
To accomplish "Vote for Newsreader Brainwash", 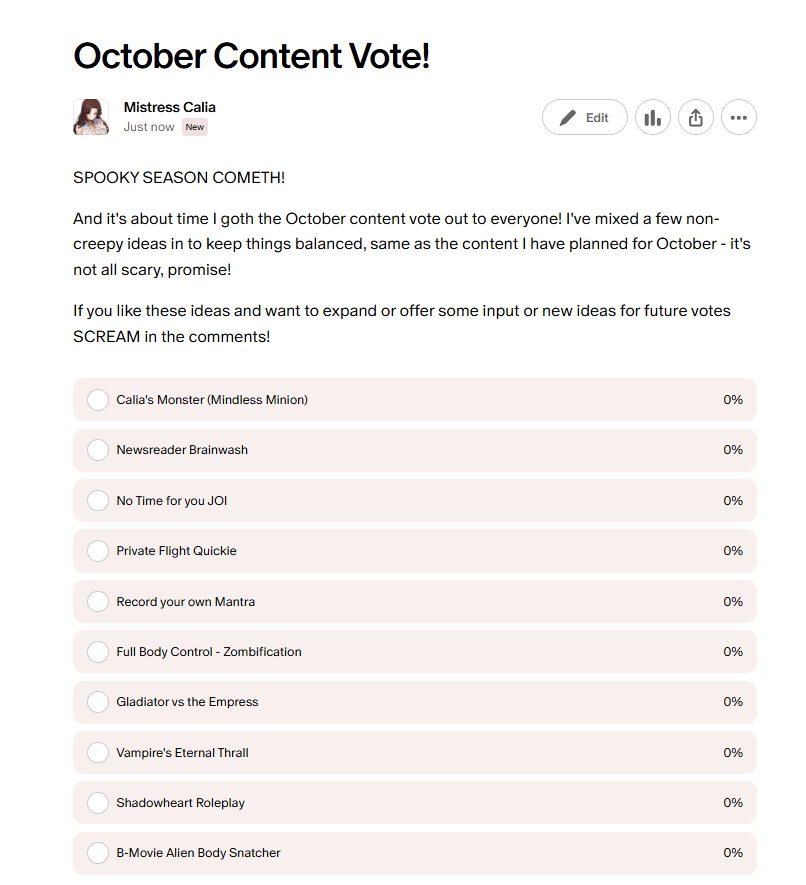I will click(98, 450).
